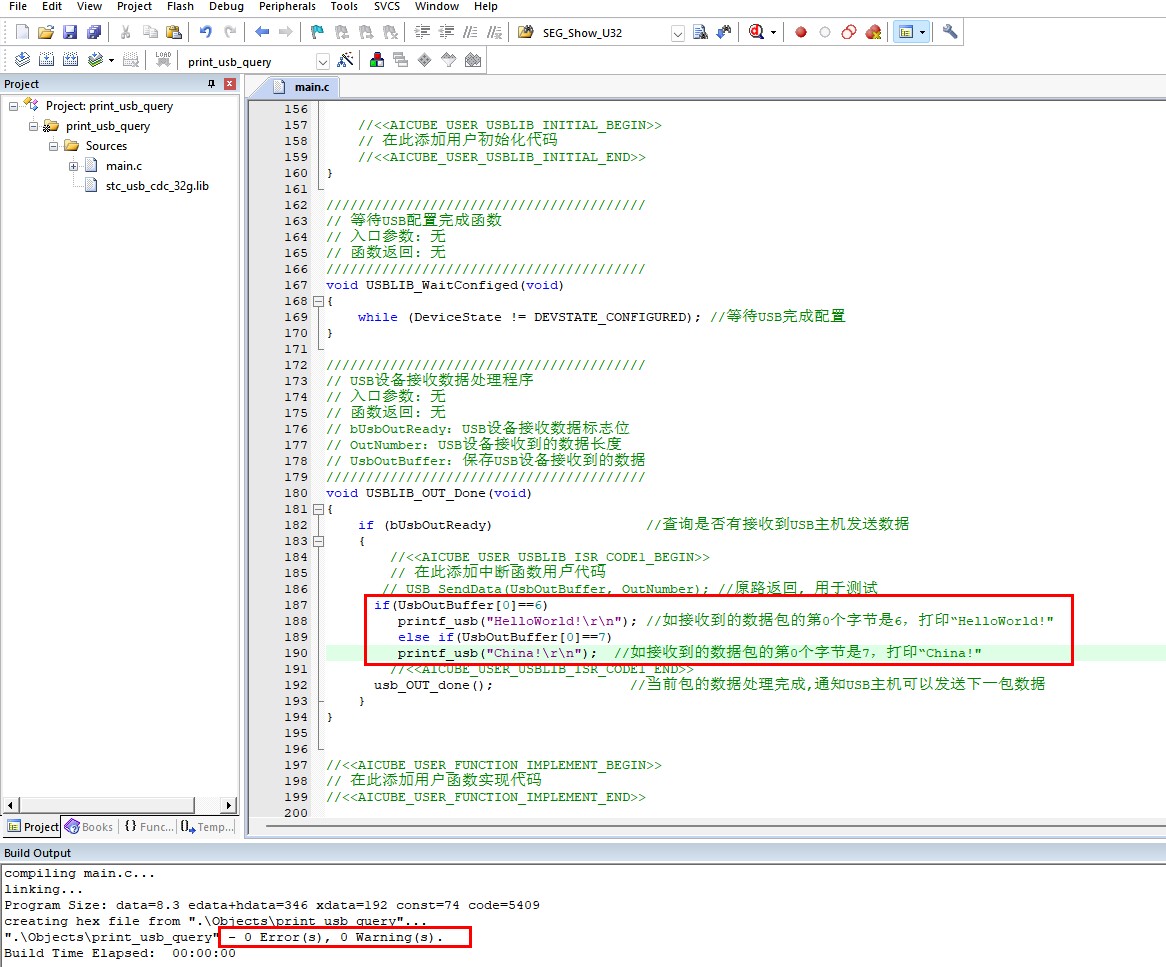This screenshot has width=1166, height=967.
Task: Fold the USBLIB_OUT_Done function at line 181
Action: (318, 510)
